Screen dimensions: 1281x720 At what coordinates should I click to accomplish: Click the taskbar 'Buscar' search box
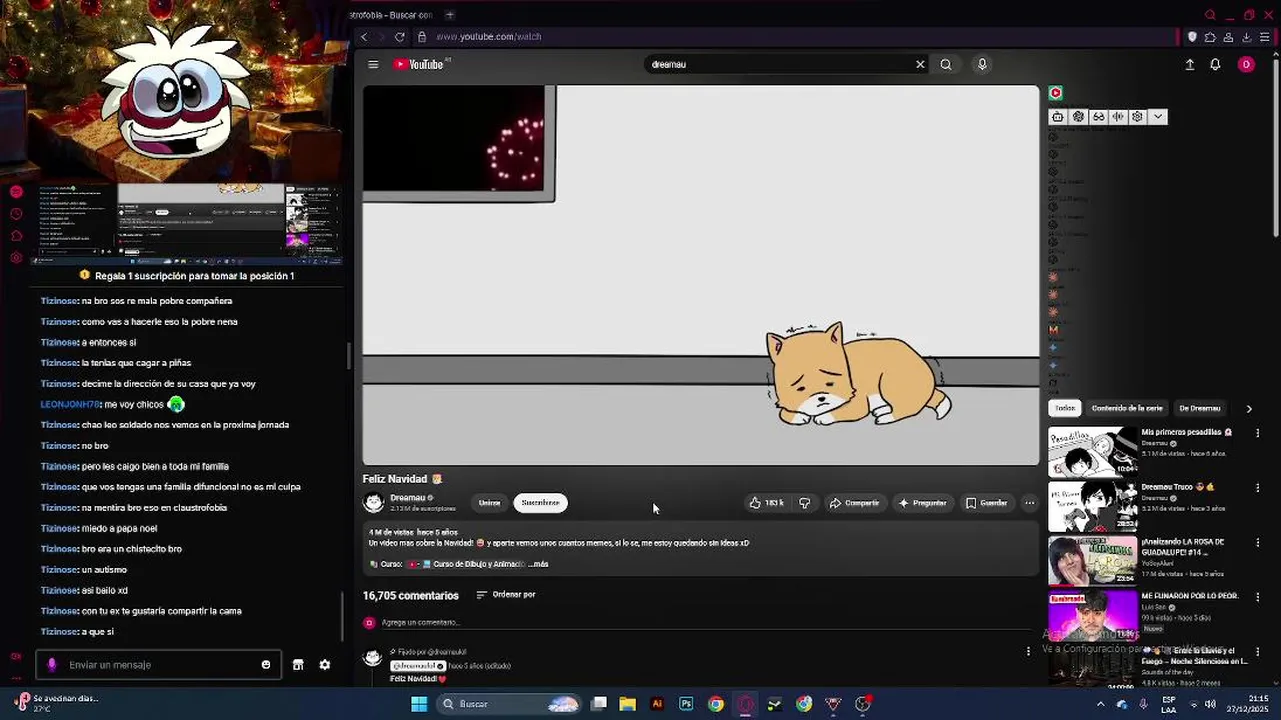(x=510, y=704)
